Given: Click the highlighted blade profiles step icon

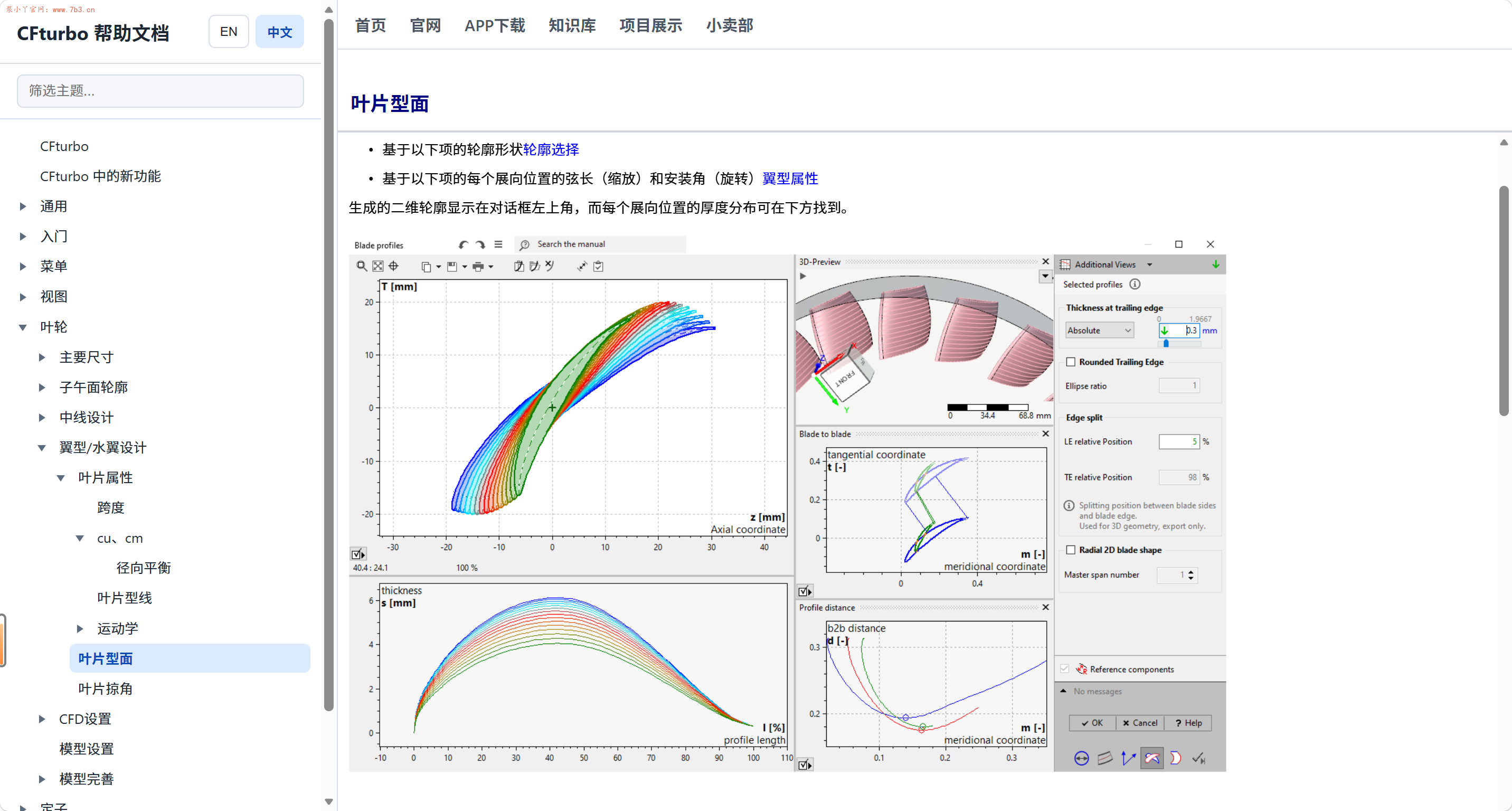Looking at the screenshot, I should 1151,758.
